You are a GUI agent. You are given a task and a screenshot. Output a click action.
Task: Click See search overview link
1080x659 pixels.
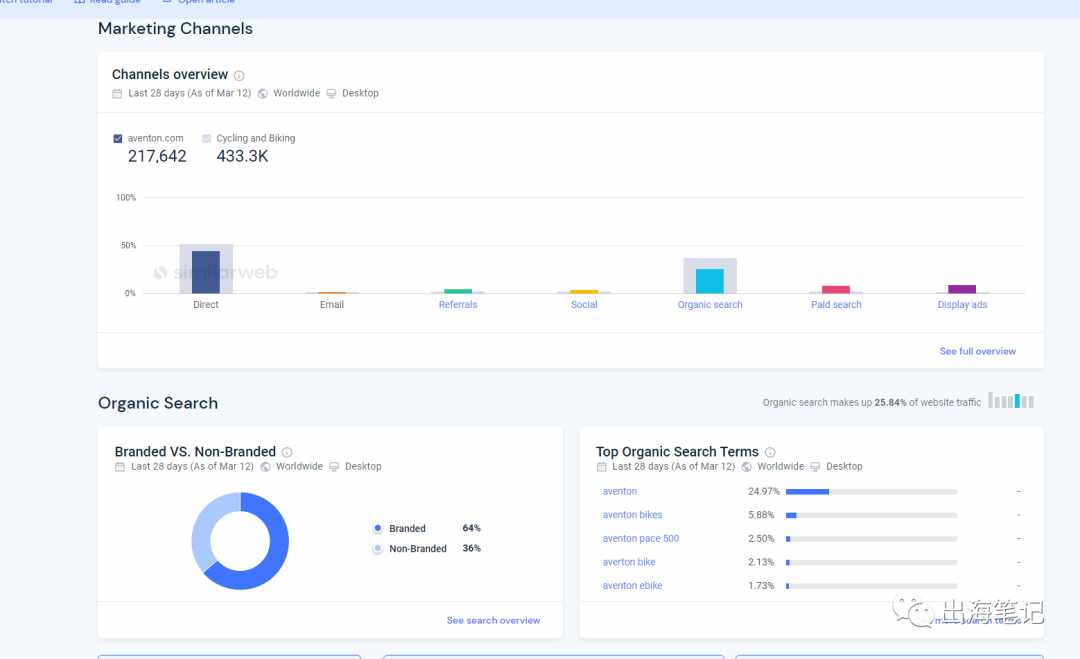click(x=493, y=620)
